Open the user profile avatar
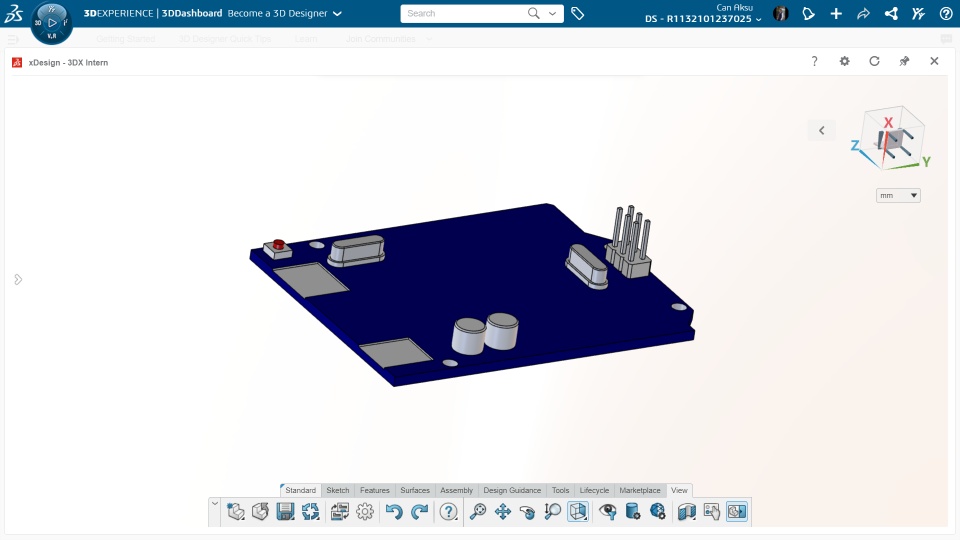Image resolution: width=960 pixels, height=540 pixels. click(781, 13)
